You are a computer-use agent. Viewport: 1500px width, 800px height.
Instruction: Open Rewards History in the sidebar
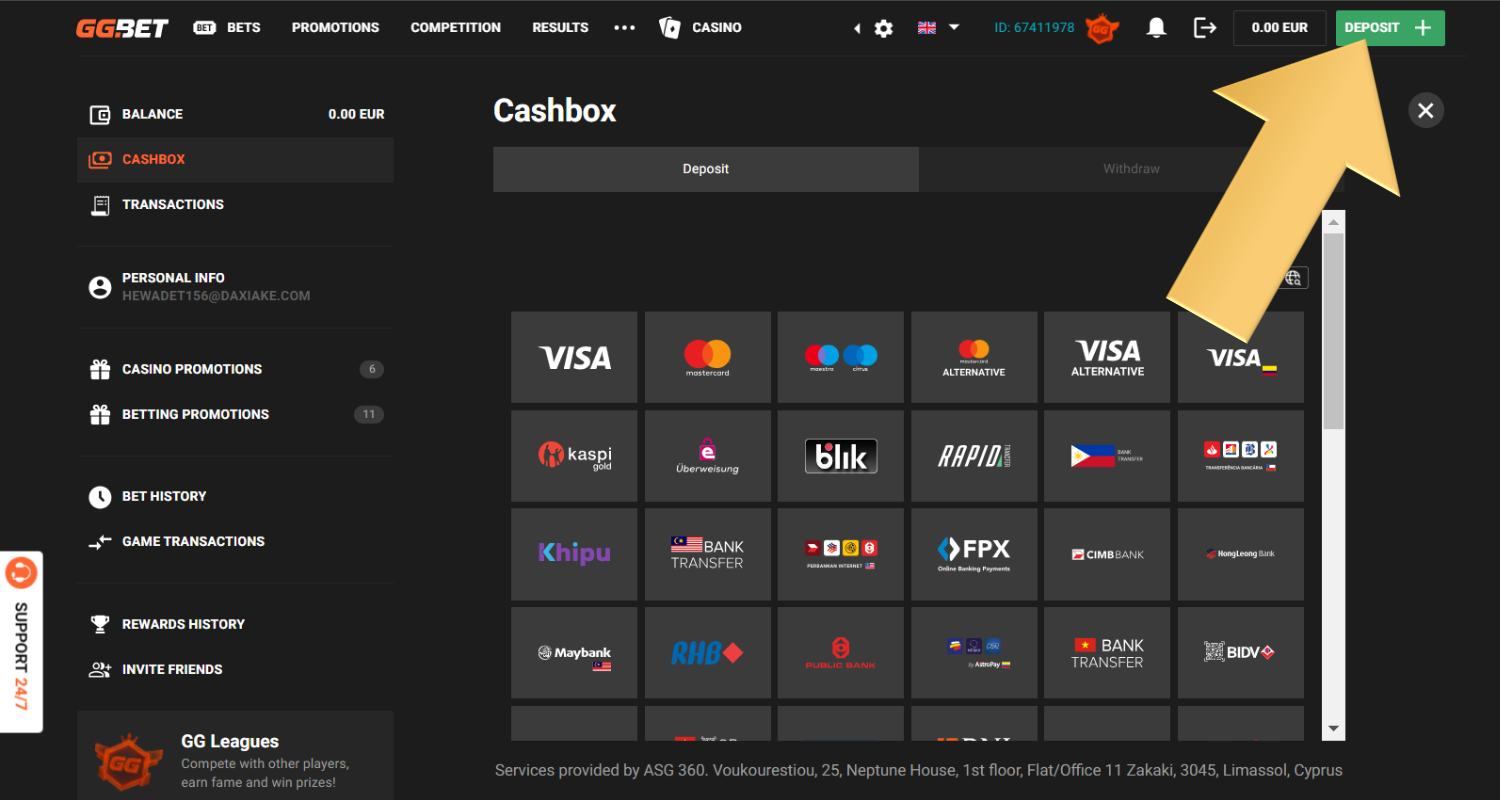click(235, 624)
